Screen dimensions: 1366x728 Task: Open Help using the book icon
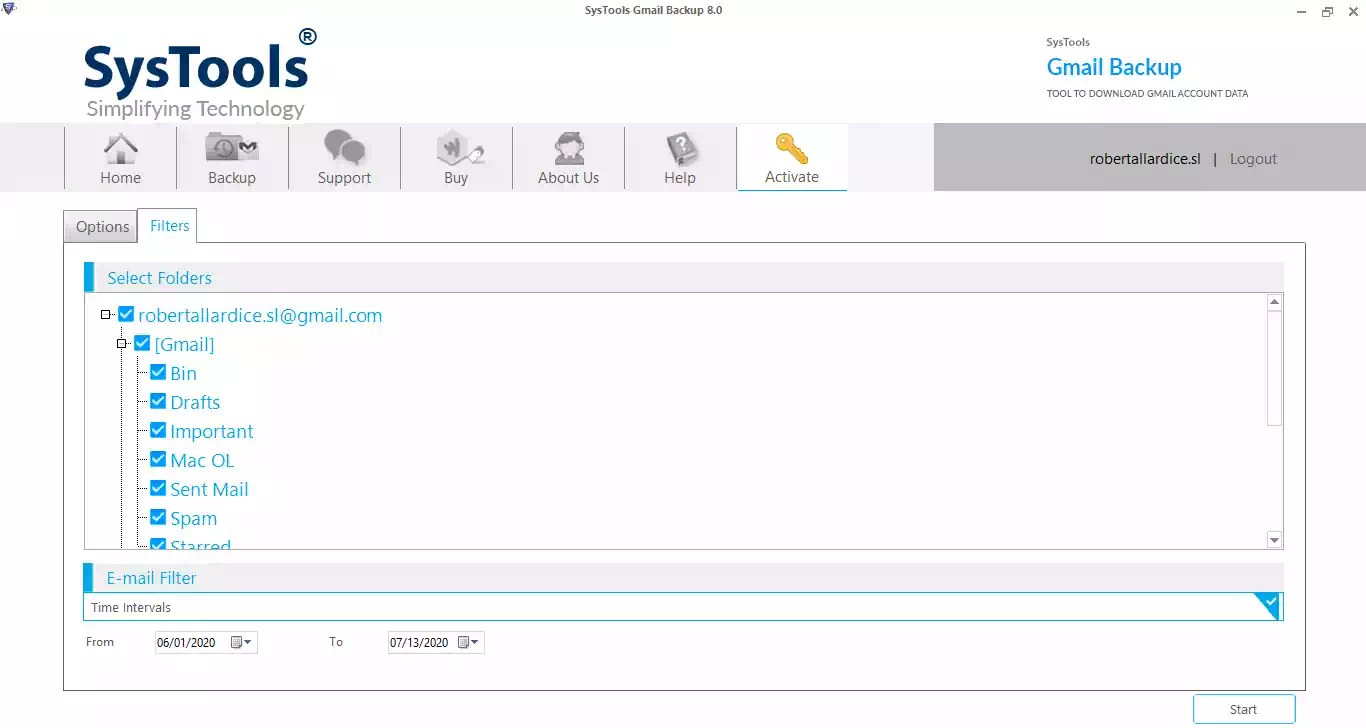[x=679, y=148]
